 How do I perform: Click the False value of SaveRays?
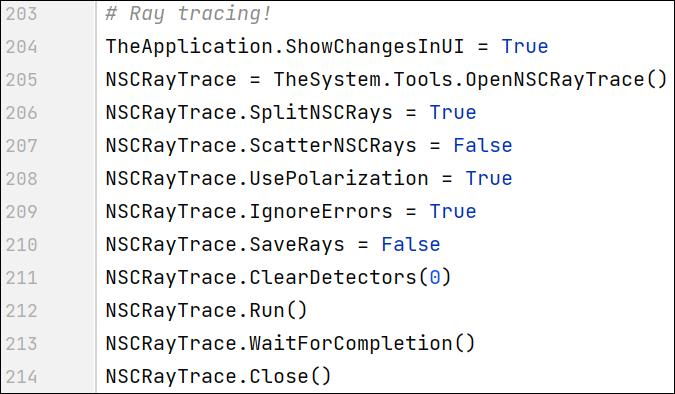411,245
